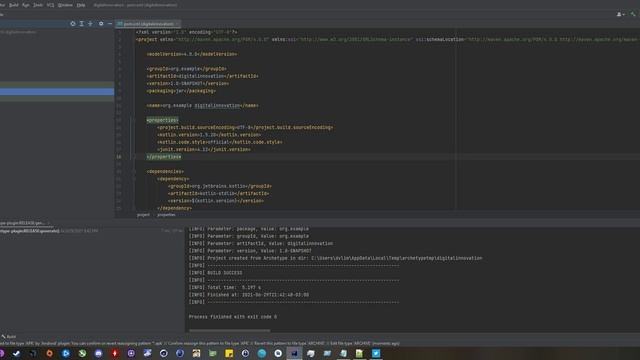Open the IntelliJ IDEA taskbar icon

[294, 353]
